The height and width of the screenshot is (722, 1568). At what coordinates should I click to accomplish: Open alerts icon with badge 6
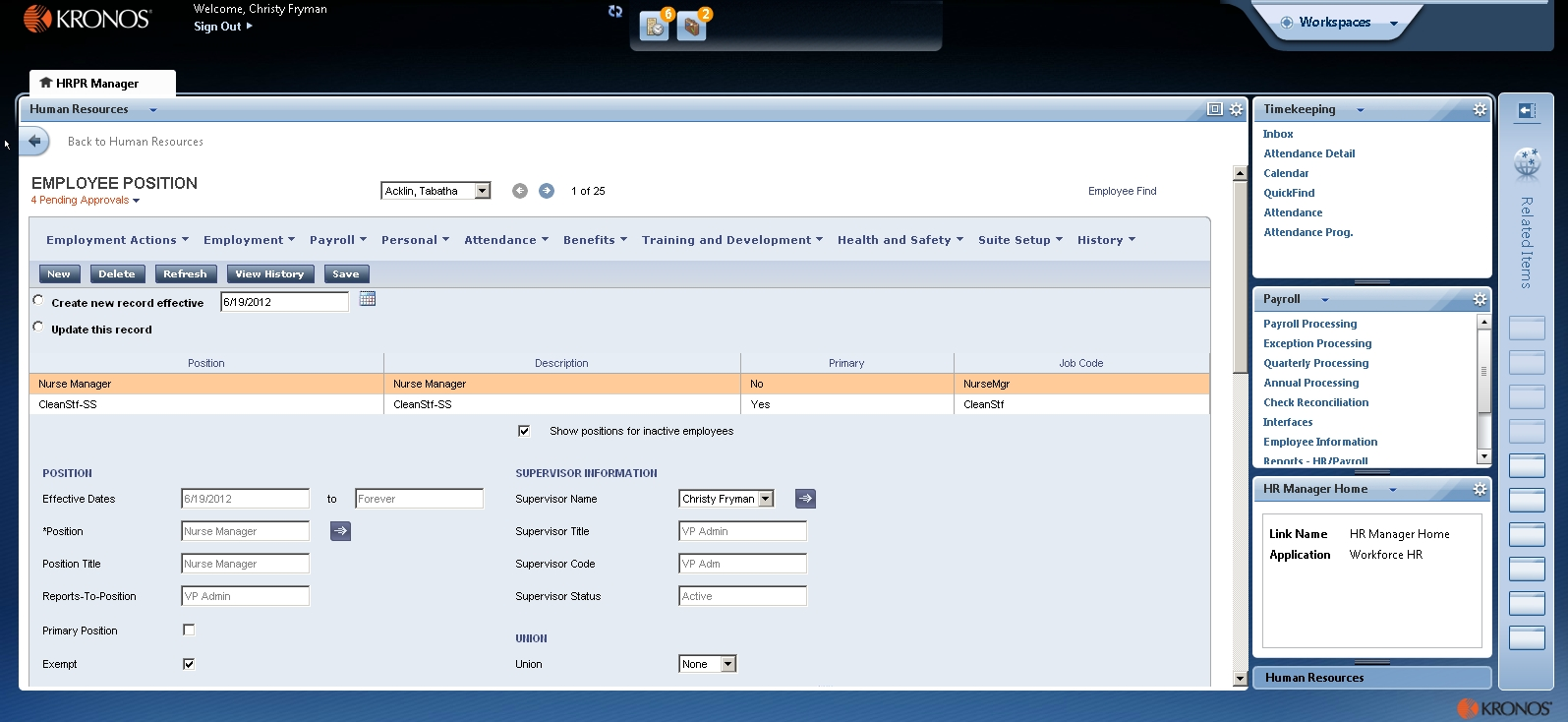[x=655, y=25]
